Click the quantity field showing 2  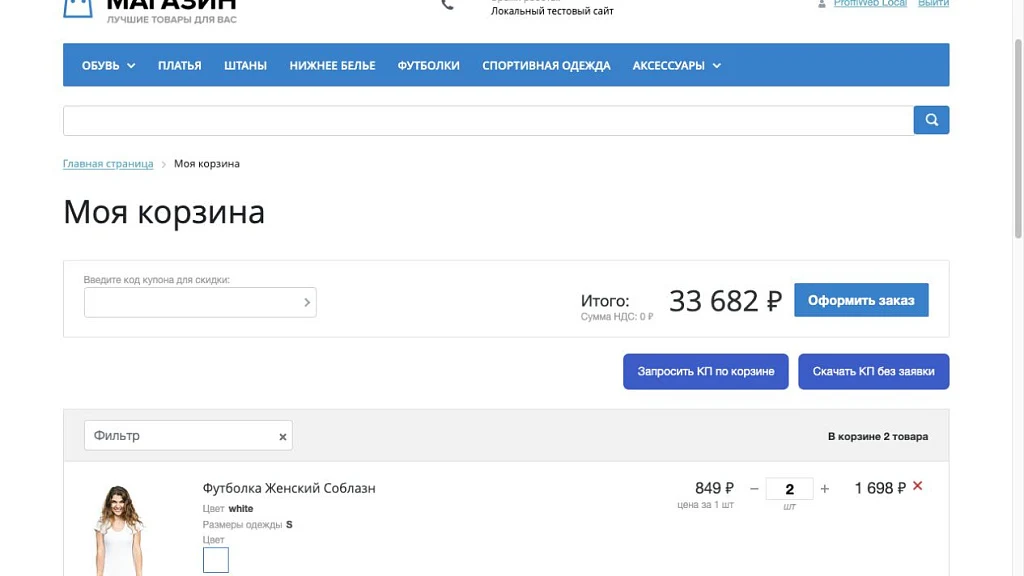(x=790, y=489)
